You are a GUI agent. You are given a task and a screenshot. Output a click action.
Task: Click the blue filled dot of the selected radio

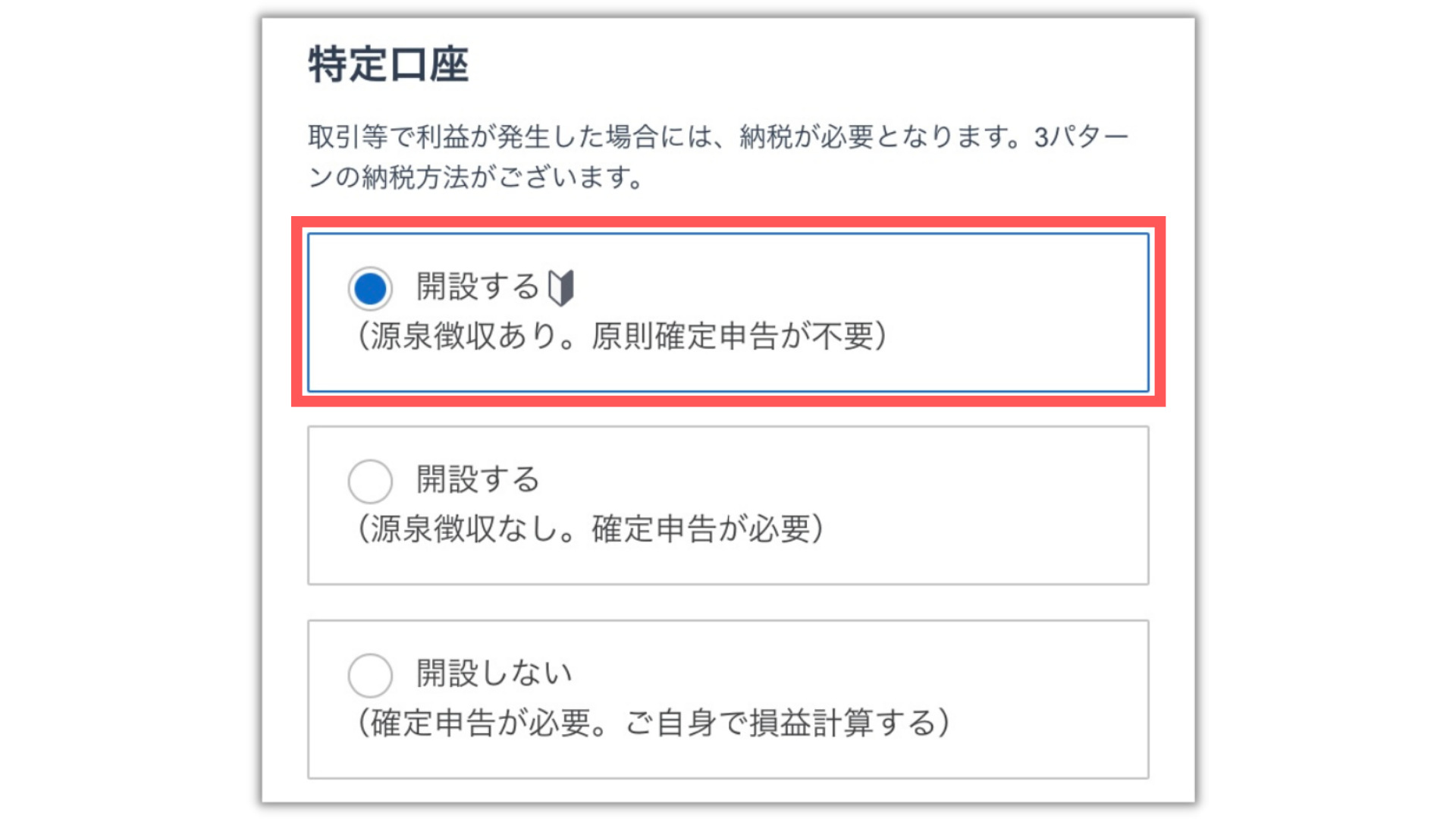click(x=370, y=289)
